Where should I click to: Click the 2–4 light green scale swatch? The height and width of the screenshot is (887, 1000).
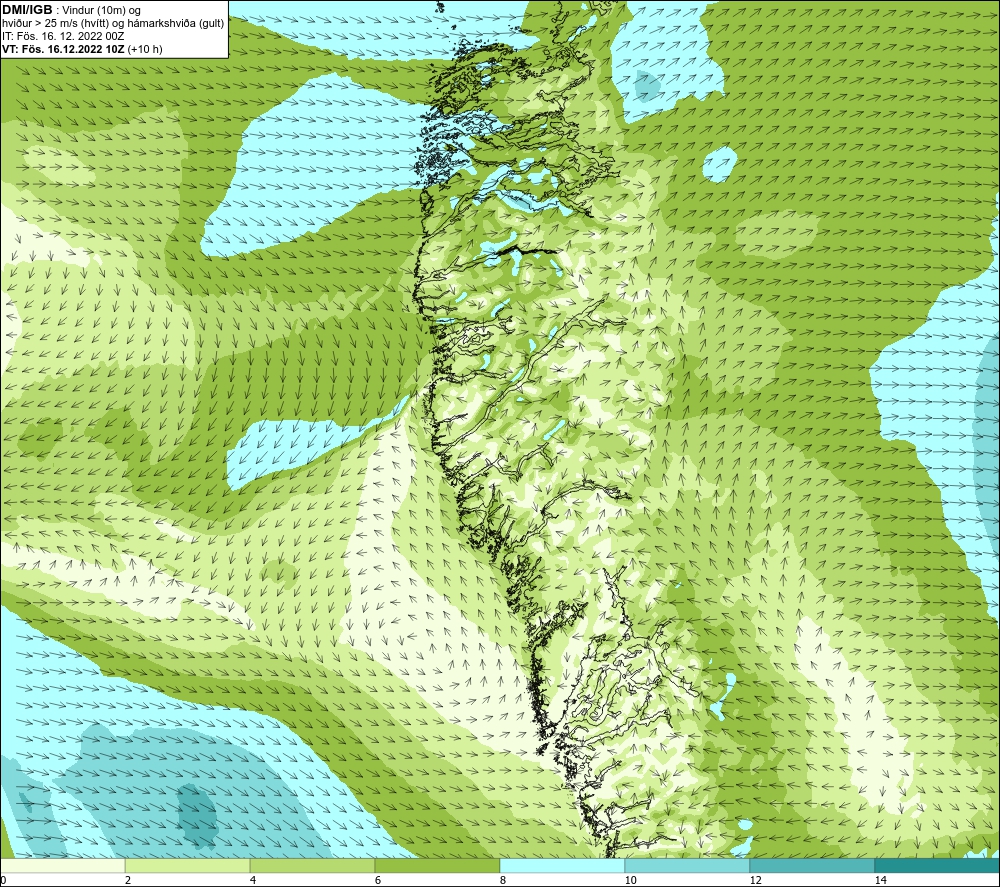(x=188, y=865)
